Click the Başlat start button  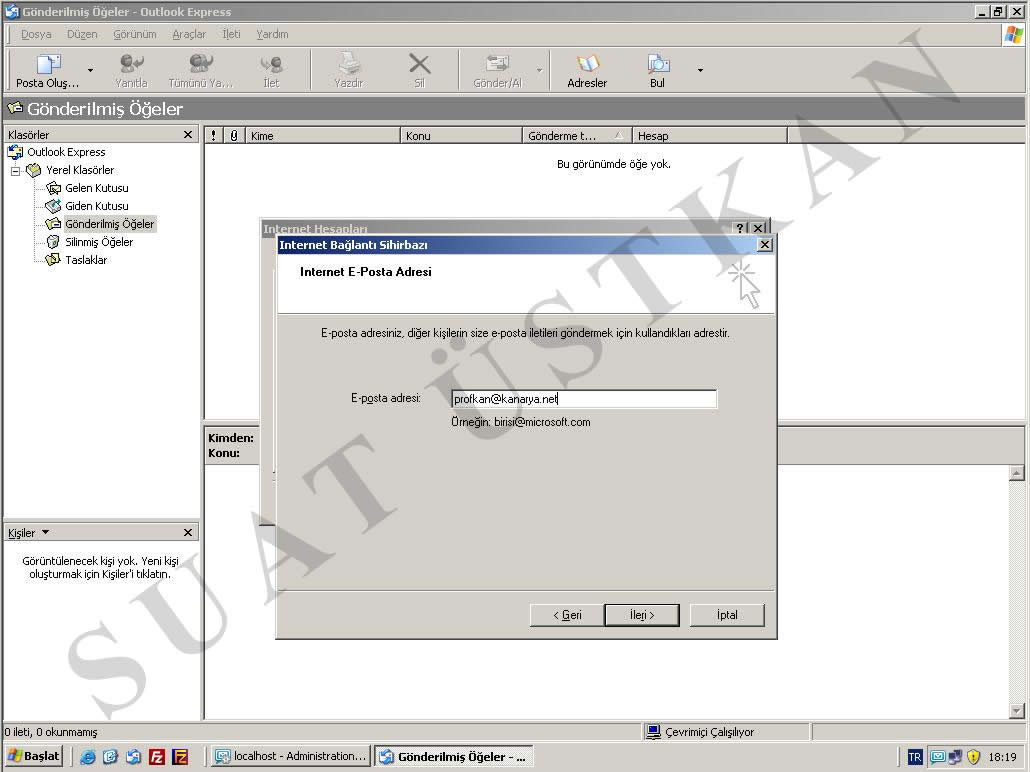point(34,756)
